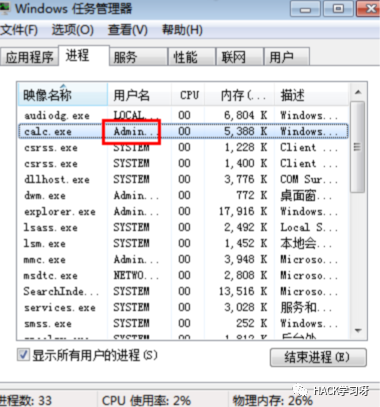Click the scrollbar up arrow
Viewport: 380px width, 407px height.
(358, 92)
